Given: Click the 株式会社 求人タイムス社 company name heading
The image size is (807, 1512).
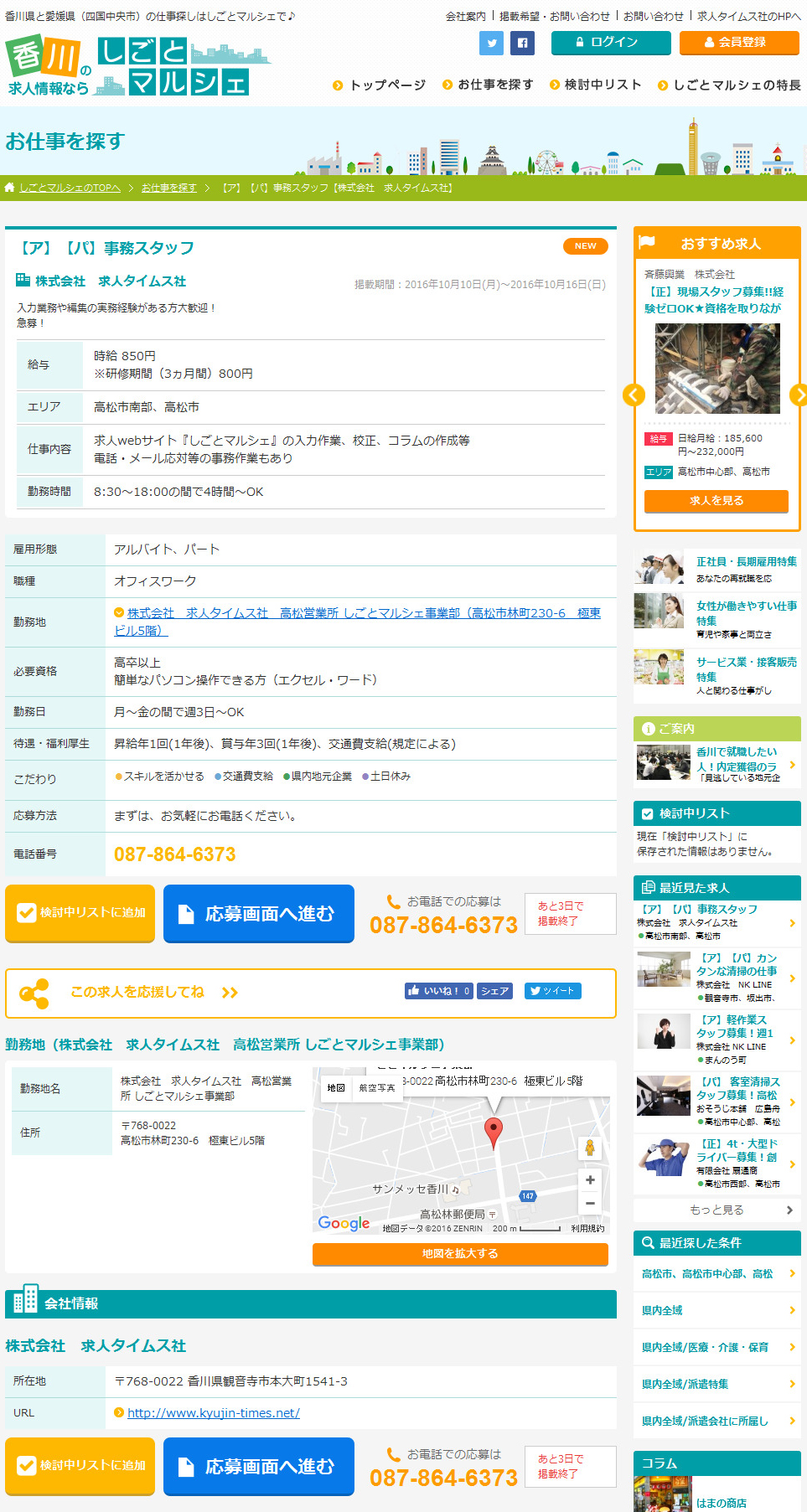Looking at the screenshot, I should point(96,1346).
